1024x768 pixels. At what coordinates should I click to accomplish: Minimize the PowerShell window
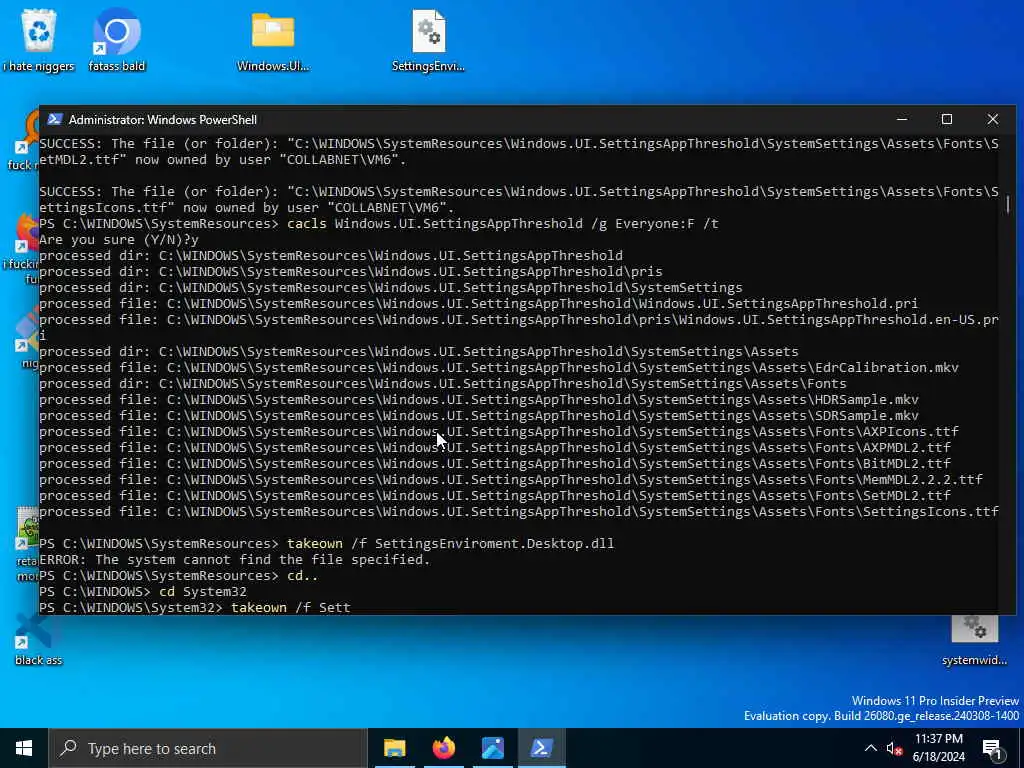pos(902,120)
